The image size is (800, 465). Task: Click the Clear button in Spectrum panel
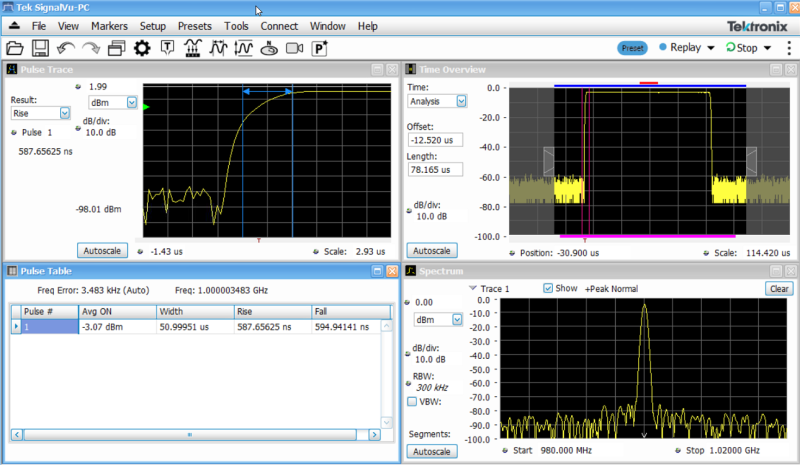tap(778, 288)
